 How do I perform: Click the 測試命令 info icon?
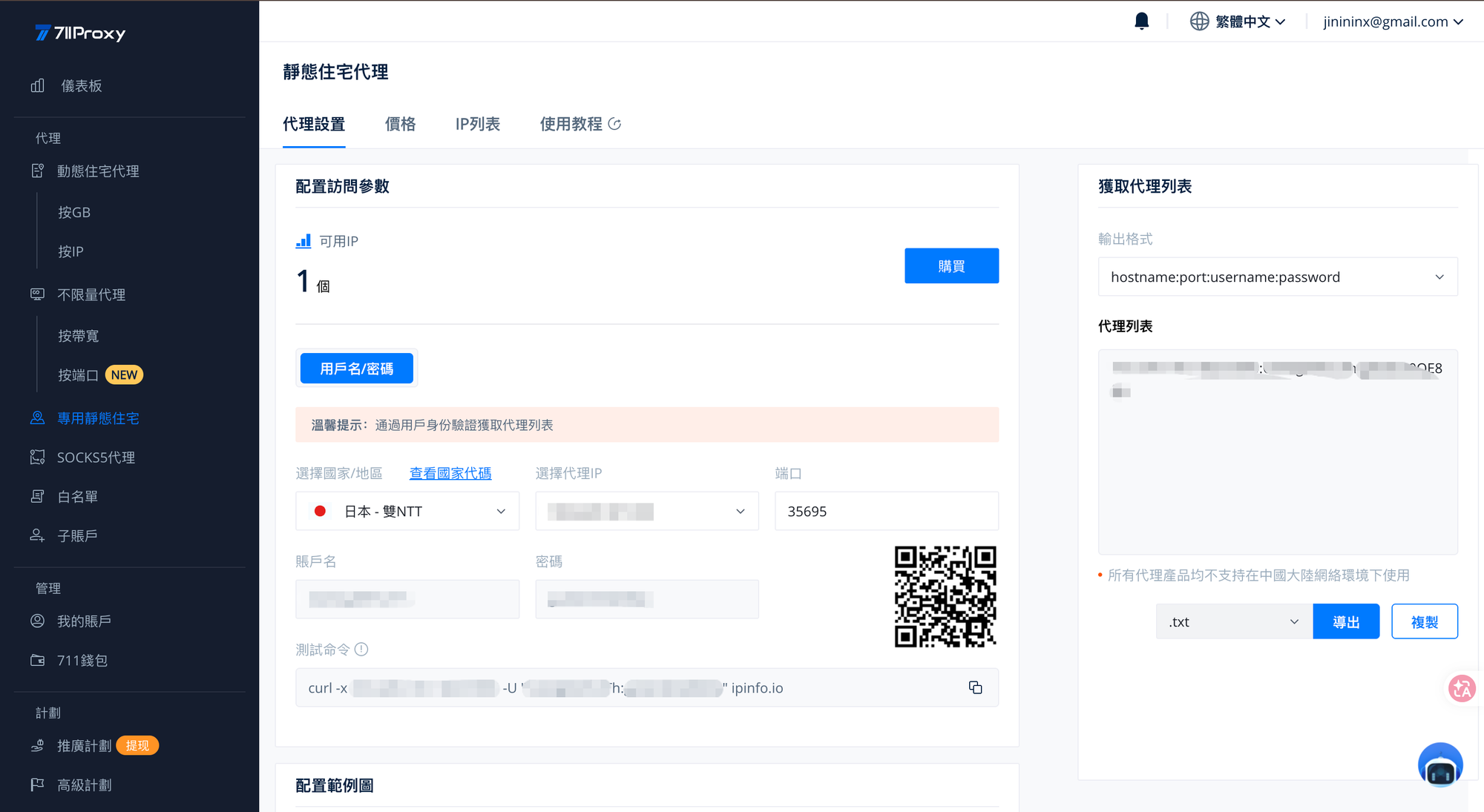click(x=361, y=650)
